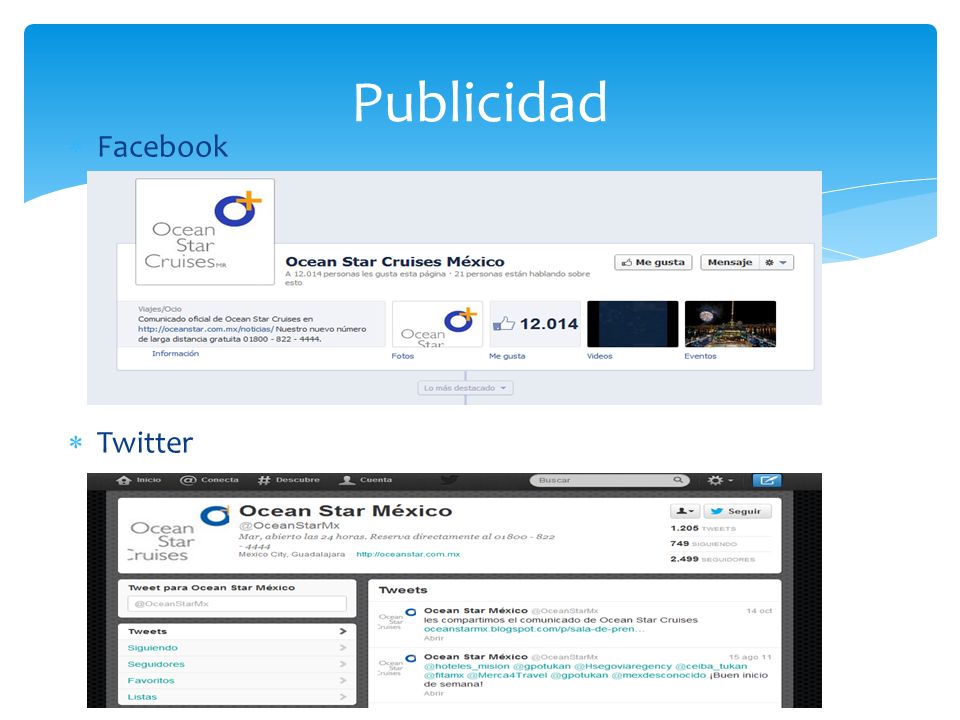Open the http://oceanstar.com.mx Twitter profile link
The height and width of the screenshot is (720, 960).
pyautogui.click(x=408, y=554)
